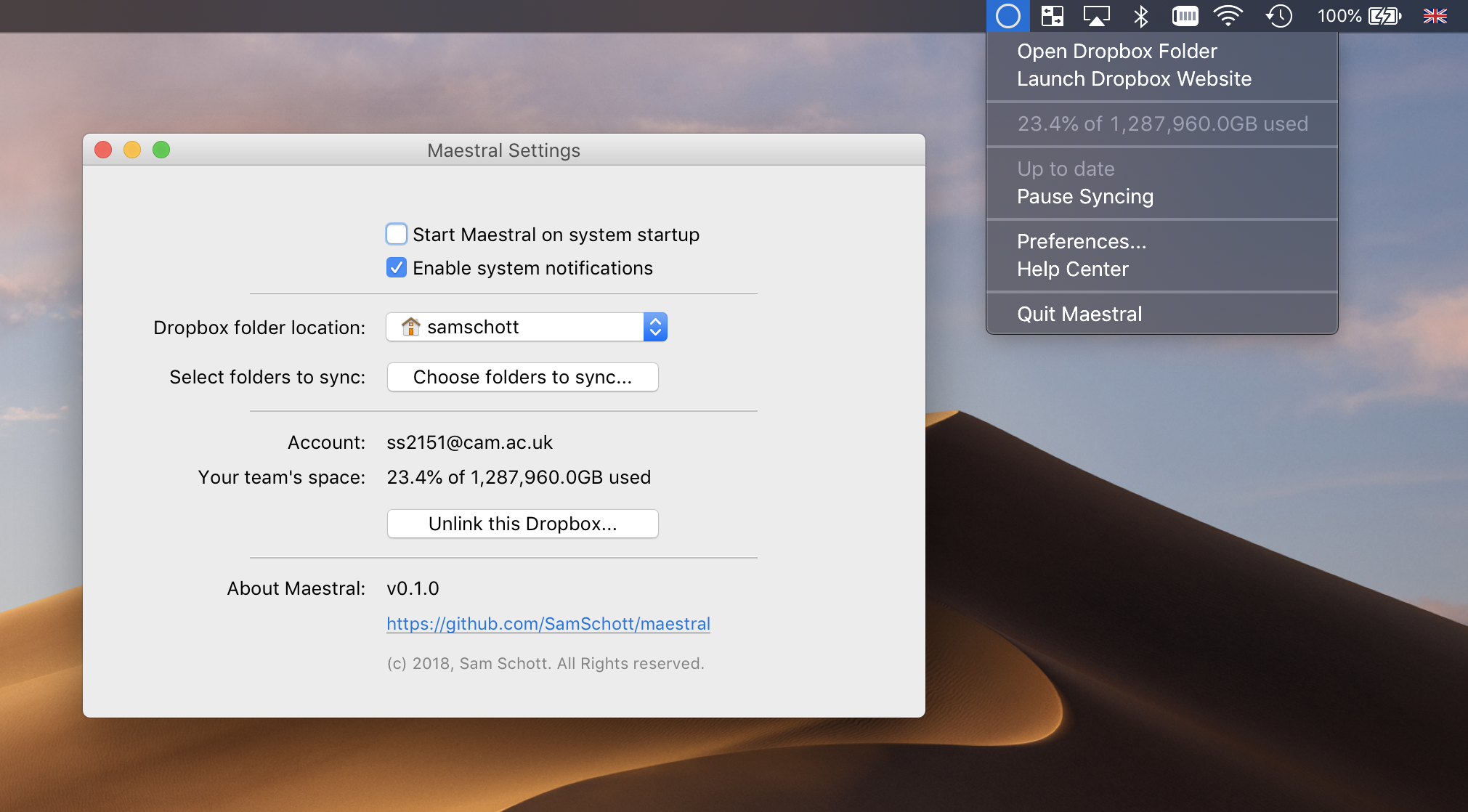This screenshot has height=812, width=1468.
Task: Click Choose folders to sync button
Action: (x=521, y=377)
